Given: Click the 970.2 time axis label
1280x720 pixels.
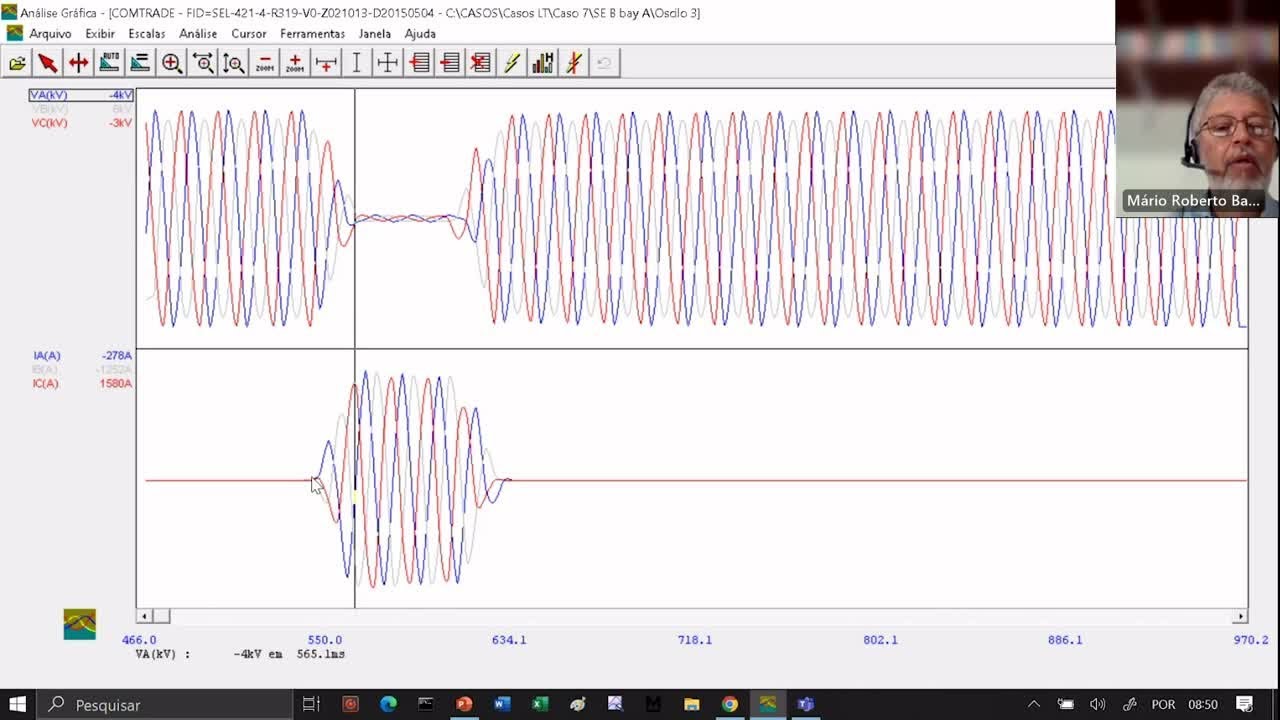Looking at the screenshot, I should 1251,640.
